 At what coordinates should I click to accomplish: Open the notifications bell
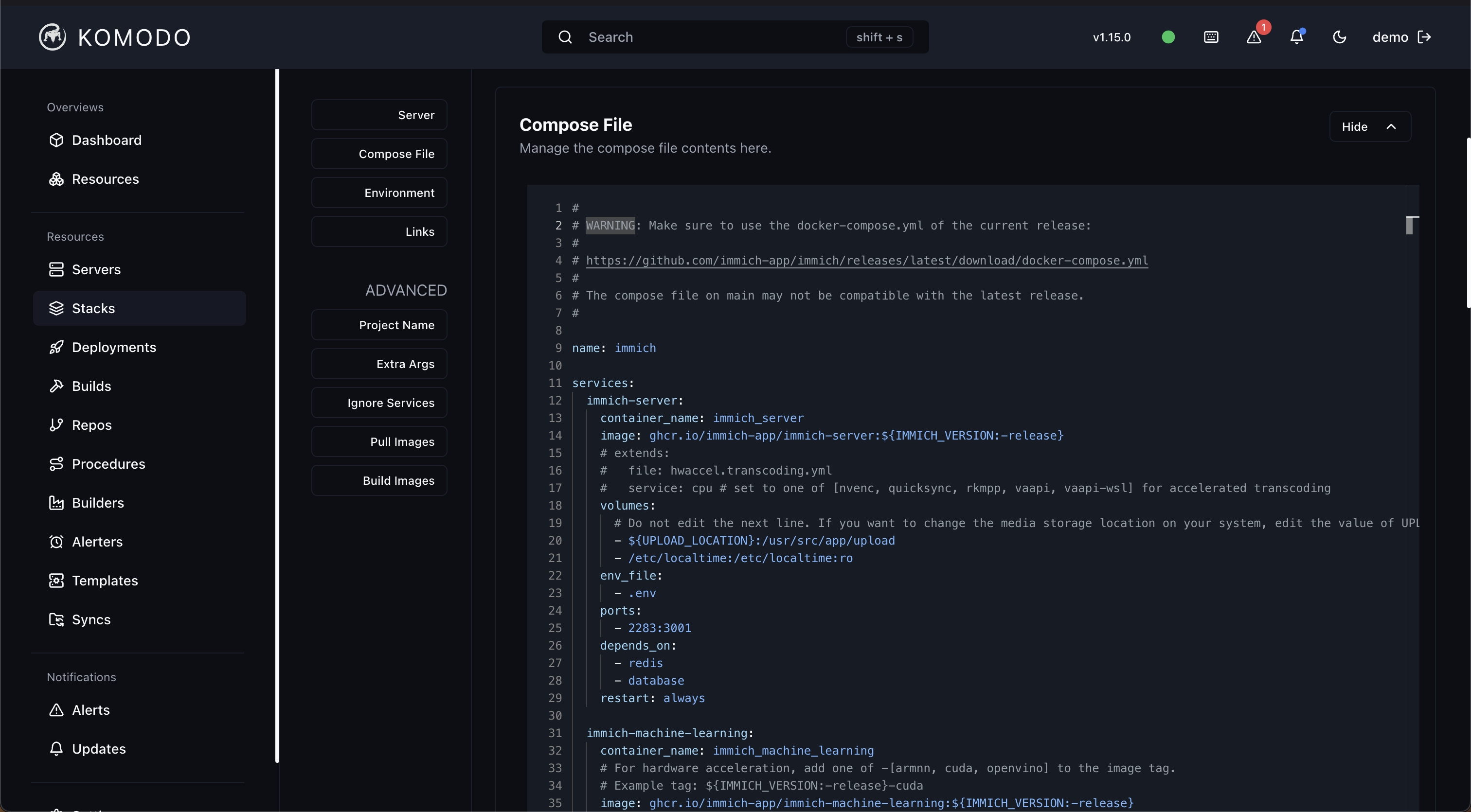tap(1296, 36)
